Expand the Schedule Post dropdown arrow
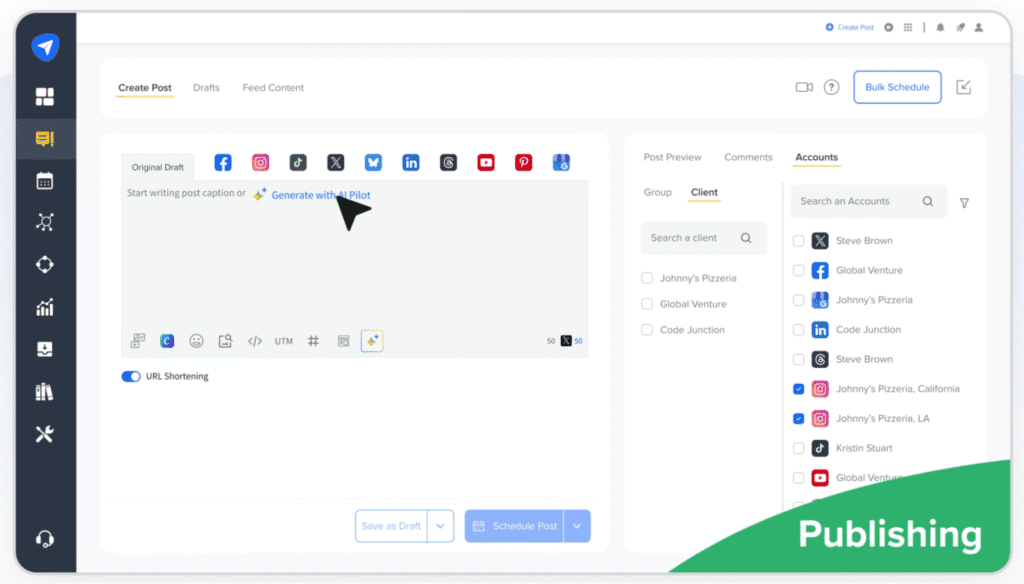This screenshot has width=1024, height=584. (575, 525)
